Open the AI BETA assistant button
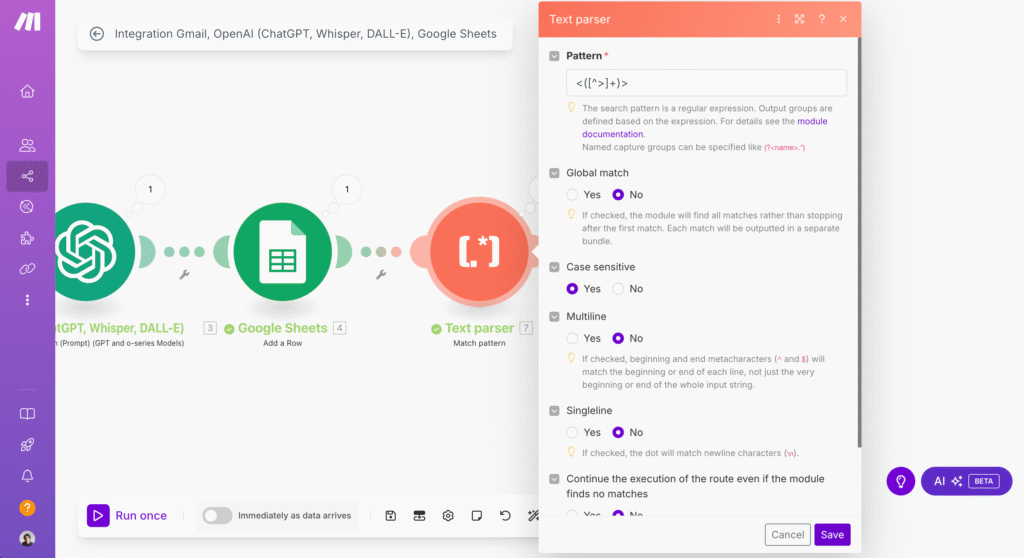The image size is (1024, 558). [x=966, y=482]
